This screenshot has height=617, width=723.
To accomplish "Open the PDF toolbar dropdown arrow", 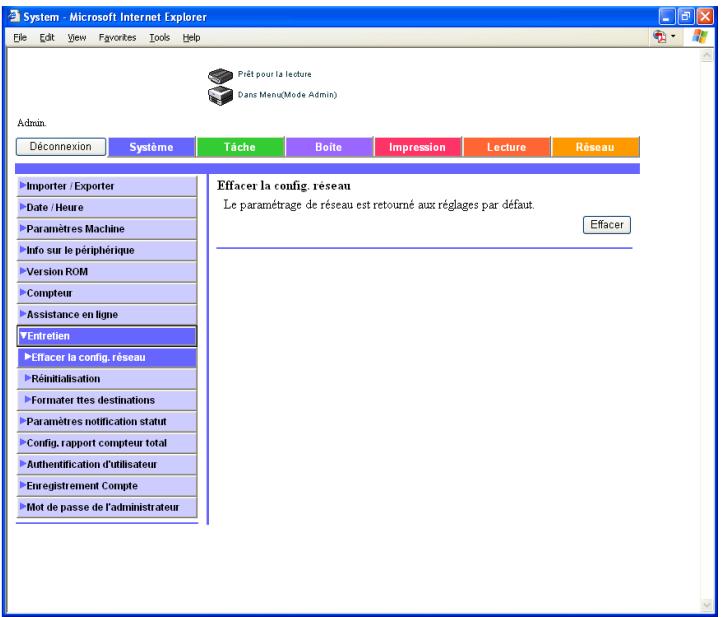I will click(673, 36).
